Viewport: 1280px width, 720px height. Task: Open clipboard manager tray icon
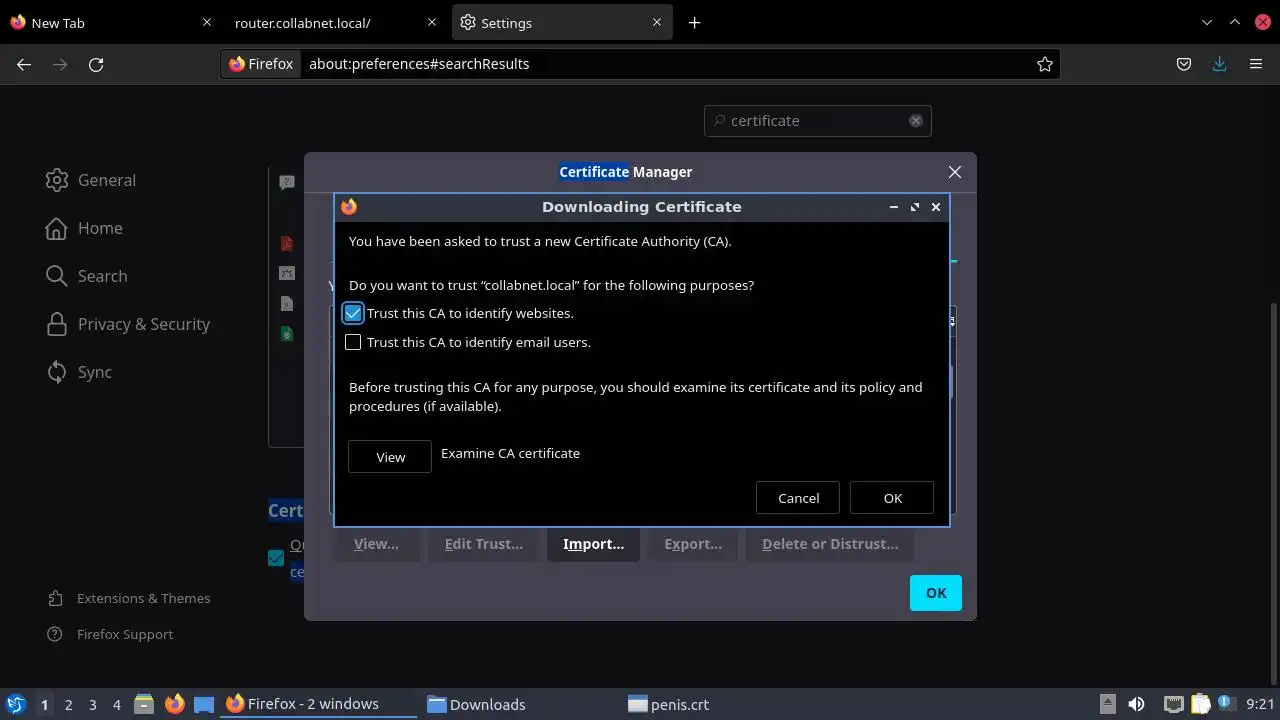(x=1200, y=704)
